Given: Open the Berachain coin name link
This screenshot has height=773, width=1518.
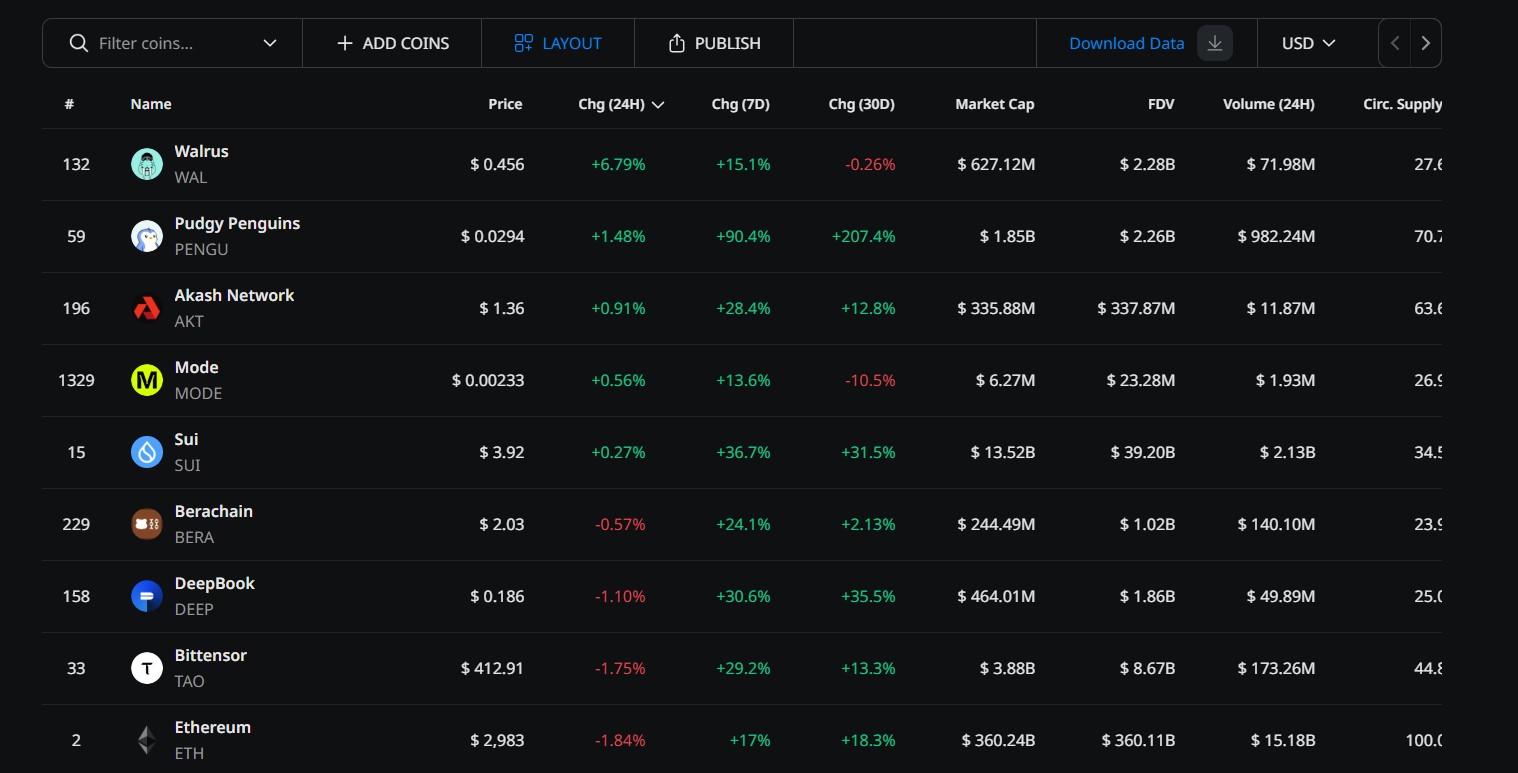Looking at the screenshot, I should point(214,511).
